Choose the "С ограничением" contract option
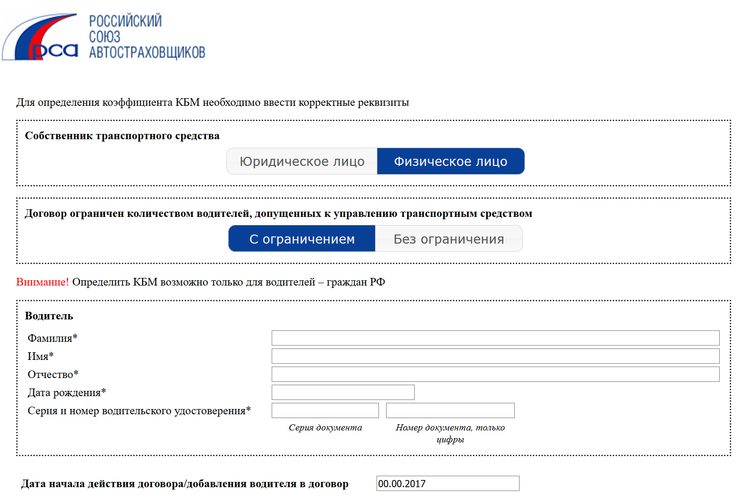The width and height of the screenshot is (745, 501). 302,239
